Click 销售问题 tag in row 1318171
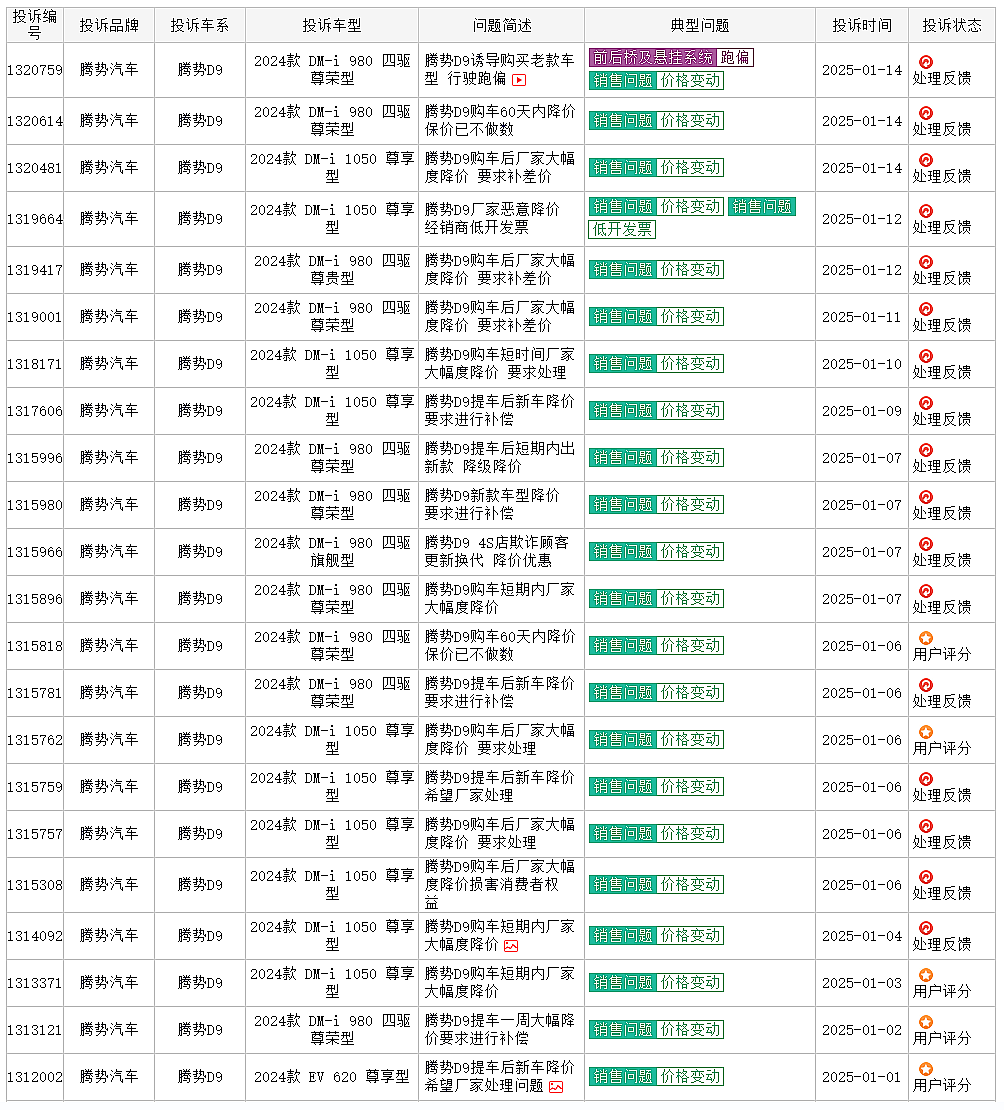1005x1111 pixels. click(622, 363)
